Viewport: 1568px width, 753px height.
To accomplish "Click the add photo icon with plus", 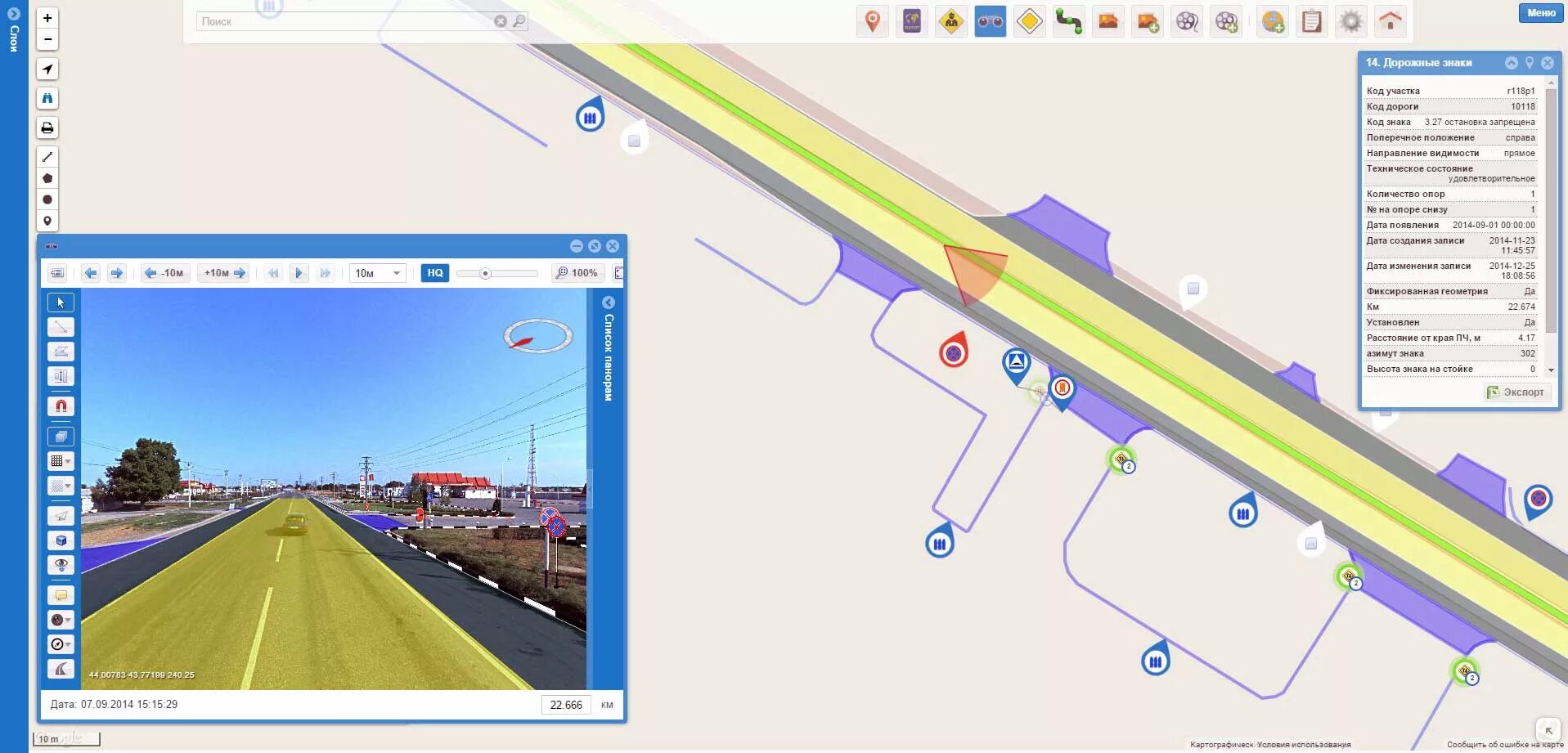I will [x=1148, y=21].
